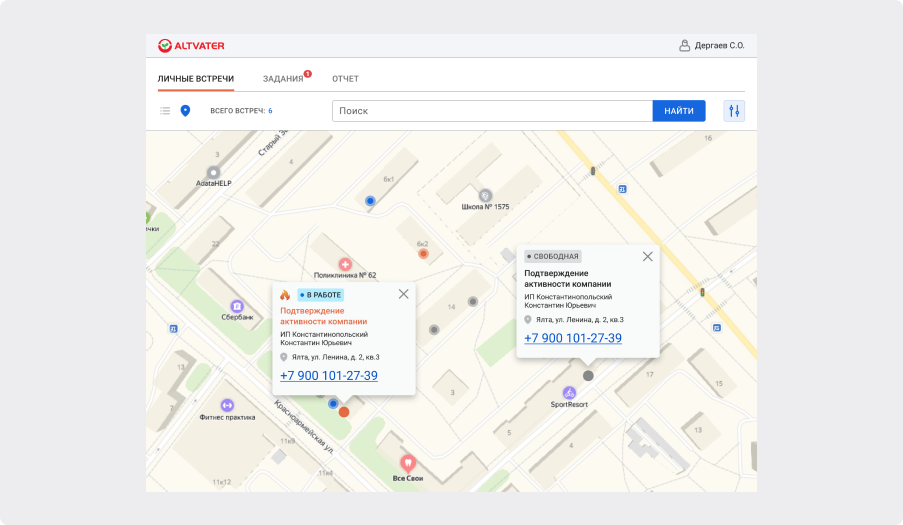Click the SportResort marker

tap(569, 393)
